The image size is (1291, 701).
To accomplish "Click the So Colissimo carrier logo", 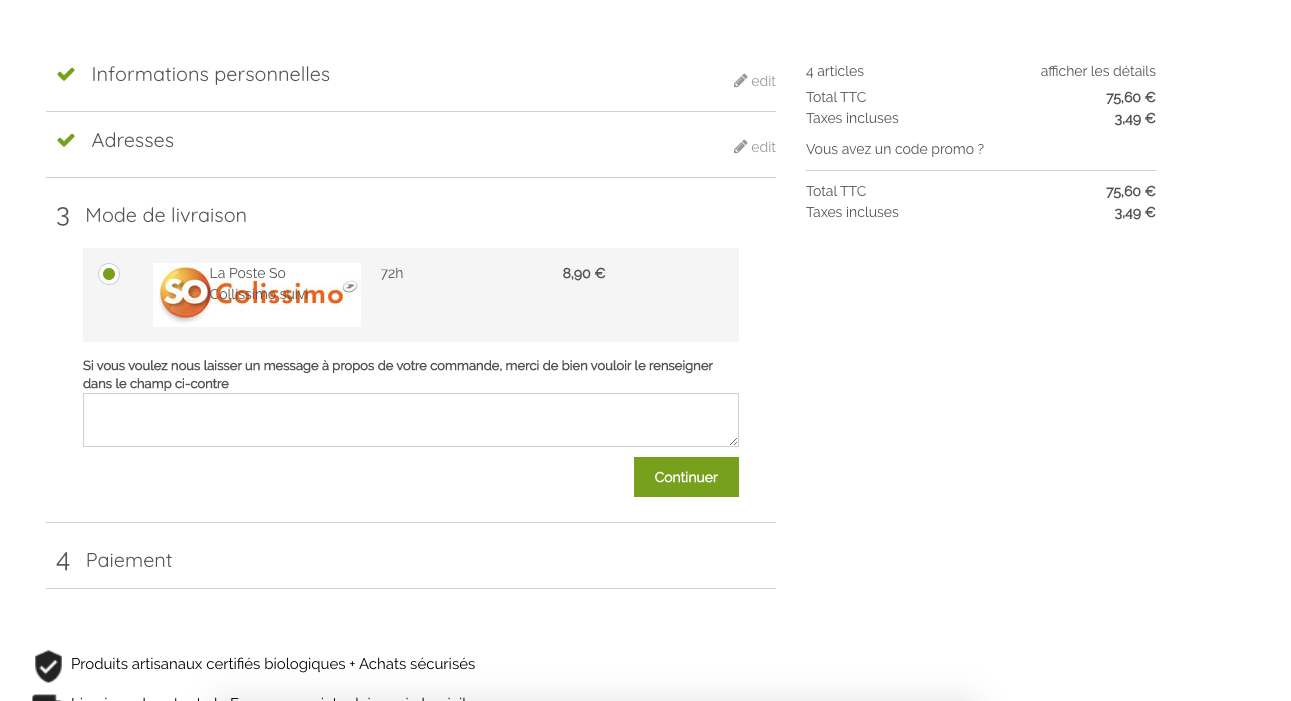I will pyautogui.click(x=256, y=295).
